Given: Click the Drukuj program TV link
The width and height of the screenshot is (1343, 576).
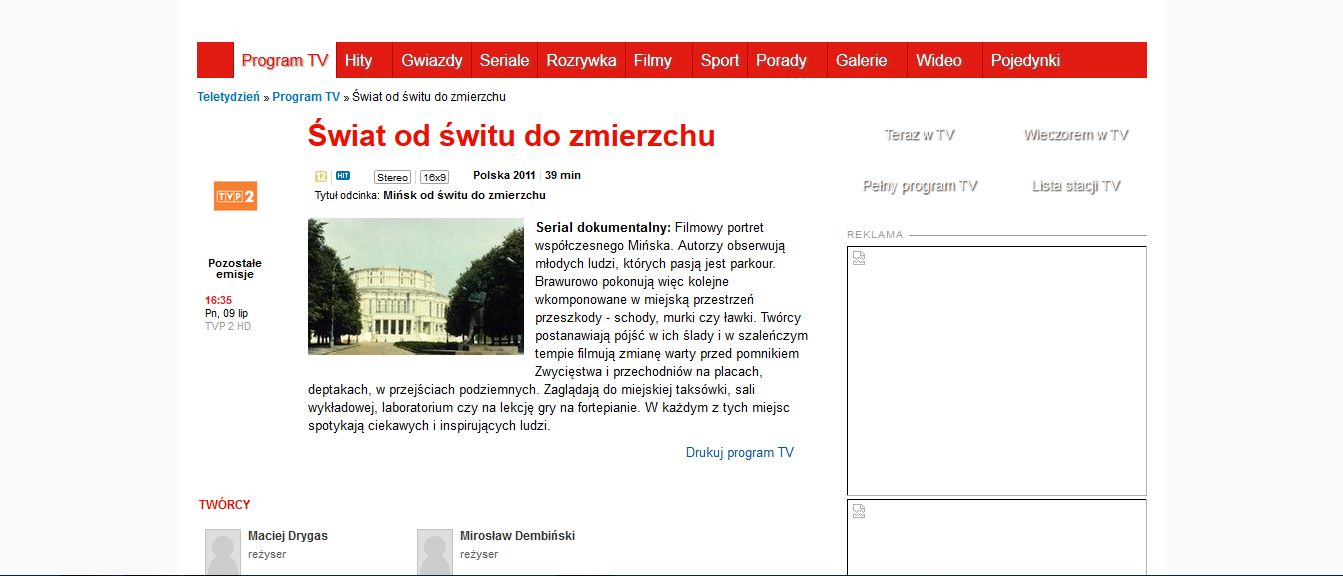Looking at the screenshot, I should pyautogui.click(x=740, y=453).
